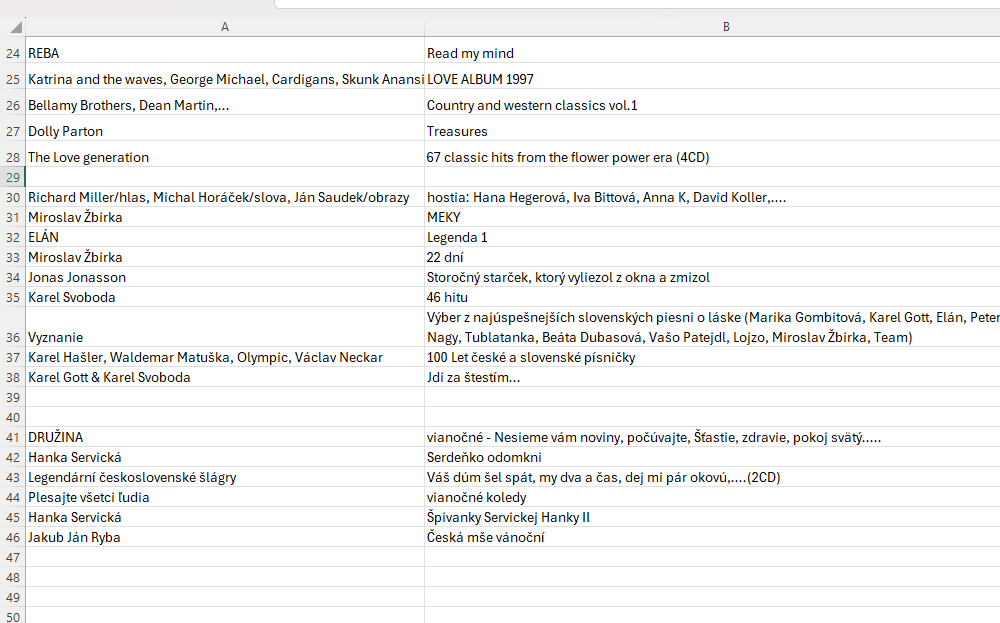1000x623 pixels.
Task: Click the cell containing REBA
Action: [225, 53]
